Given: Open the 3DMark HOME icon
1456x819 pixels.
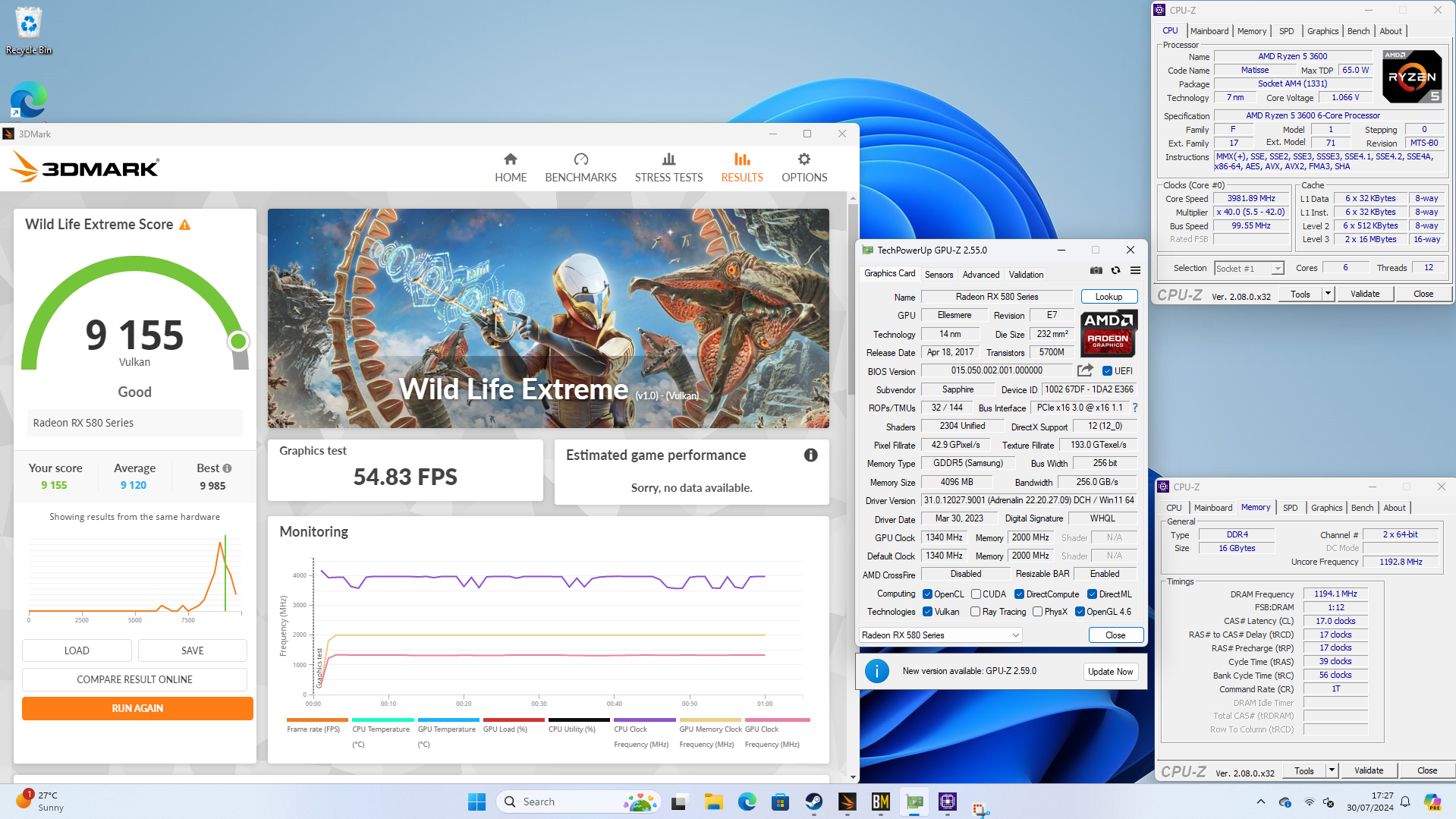Looking at the screenshot, I should [511, 159].
